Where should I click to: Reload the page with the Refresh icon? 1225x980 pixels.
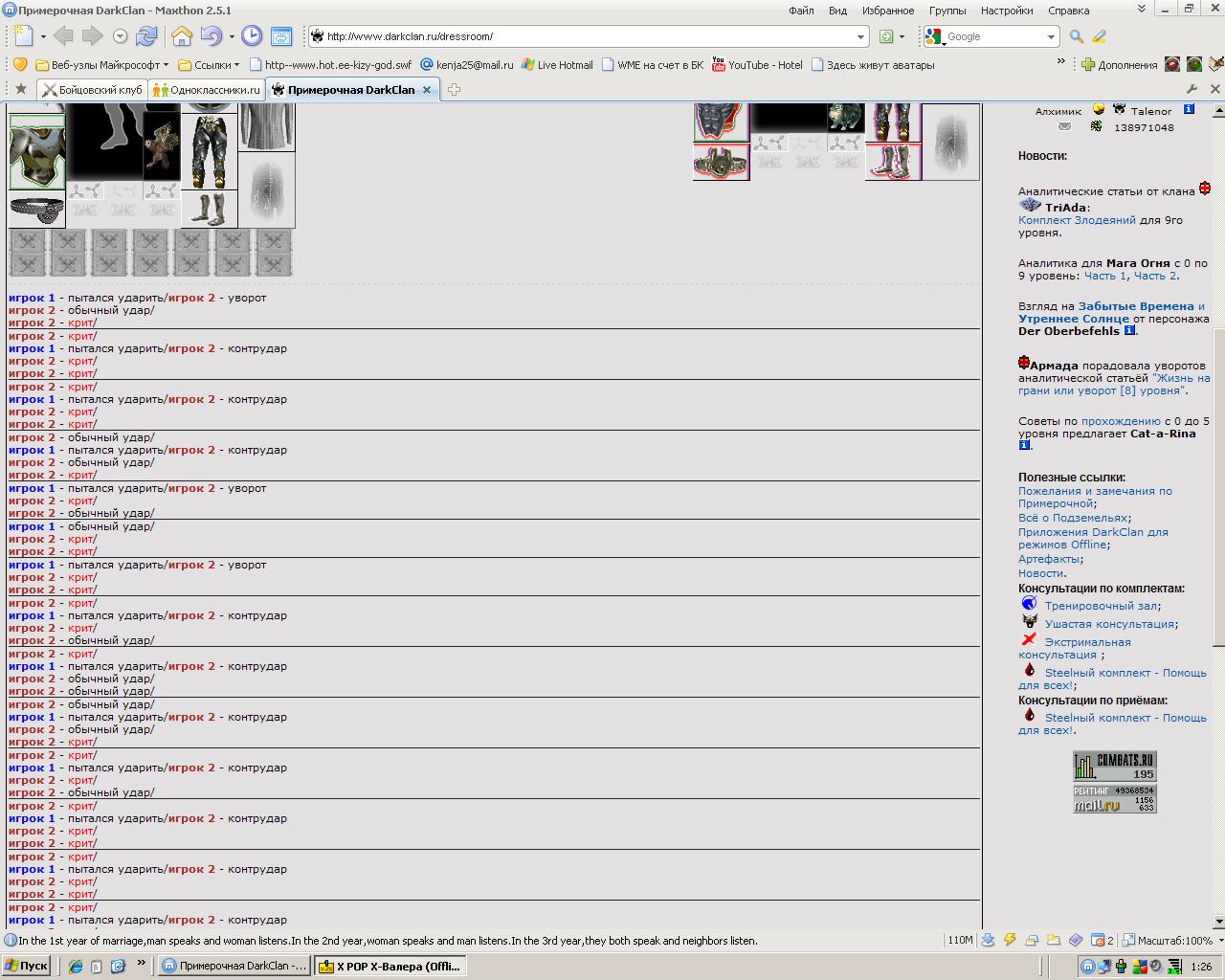click(146, 36)
